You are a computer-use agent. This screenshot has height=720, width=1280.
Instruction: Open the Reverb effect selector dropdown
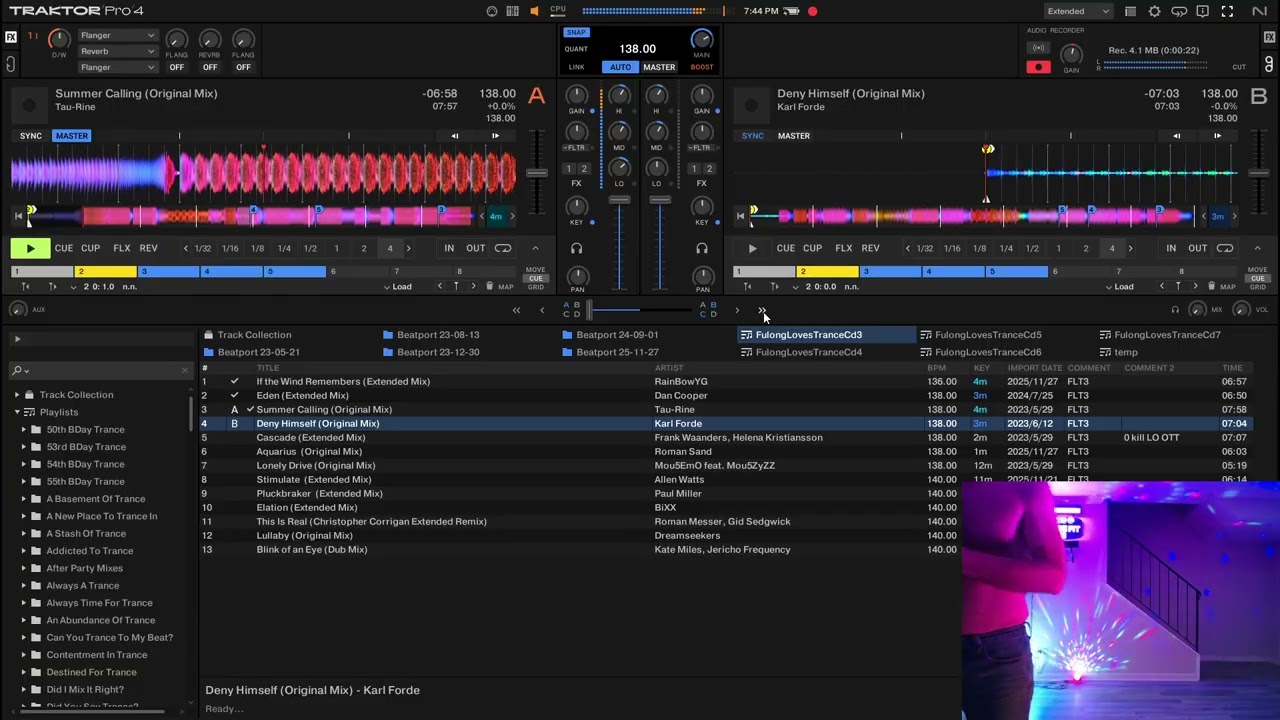point(117,51)
